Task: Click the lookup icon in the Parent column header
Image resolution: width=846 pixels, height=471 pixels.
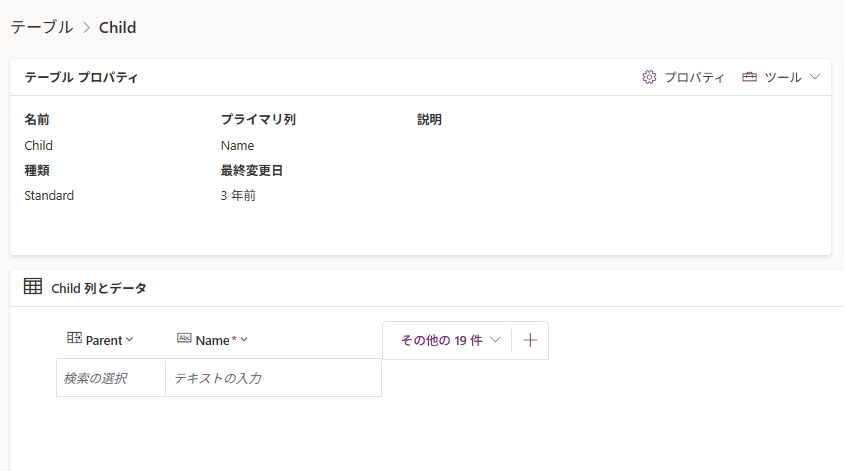Action: click(x=74, y=340)
